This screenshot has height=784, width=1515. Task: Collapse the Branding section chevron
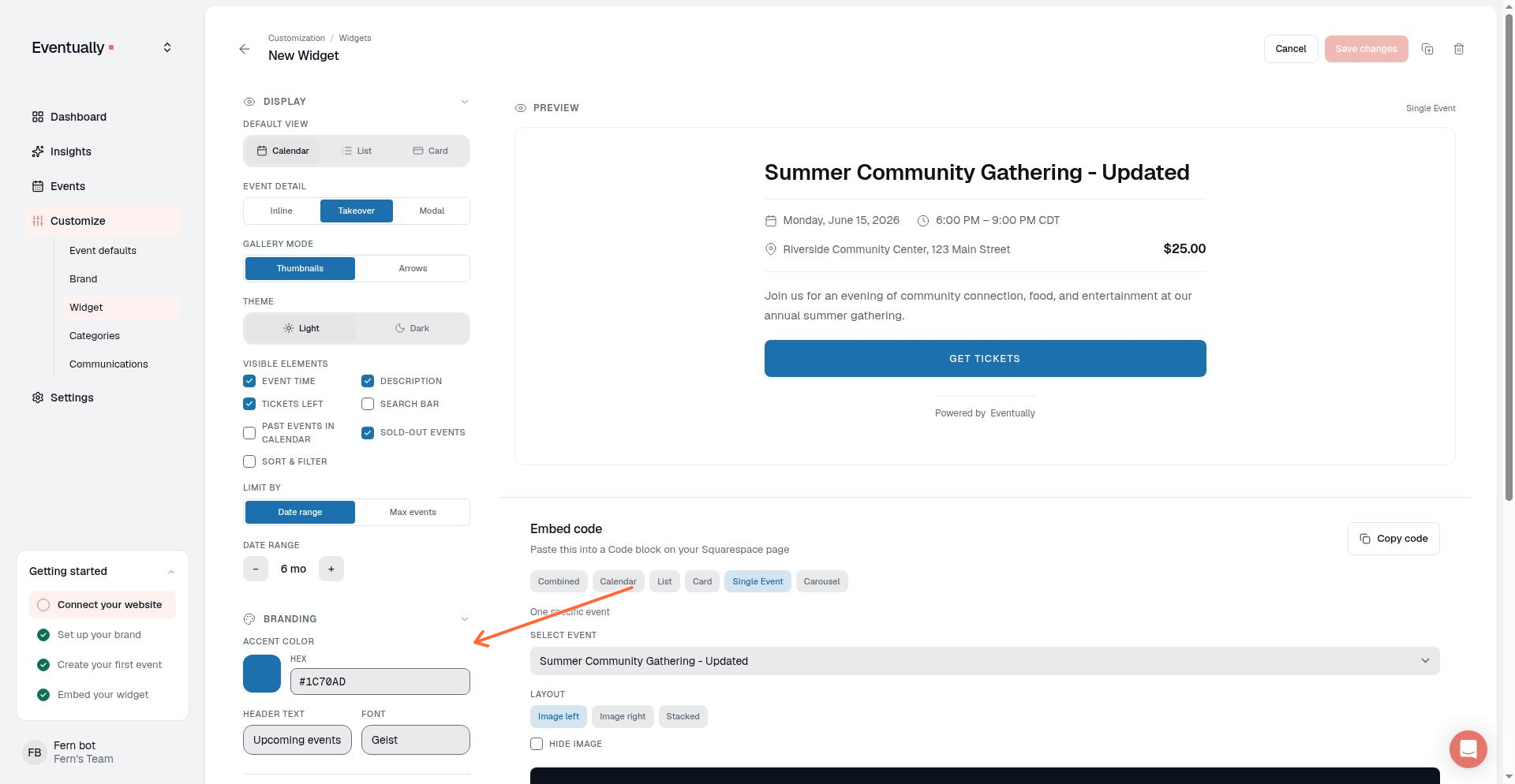pos(465,619)
